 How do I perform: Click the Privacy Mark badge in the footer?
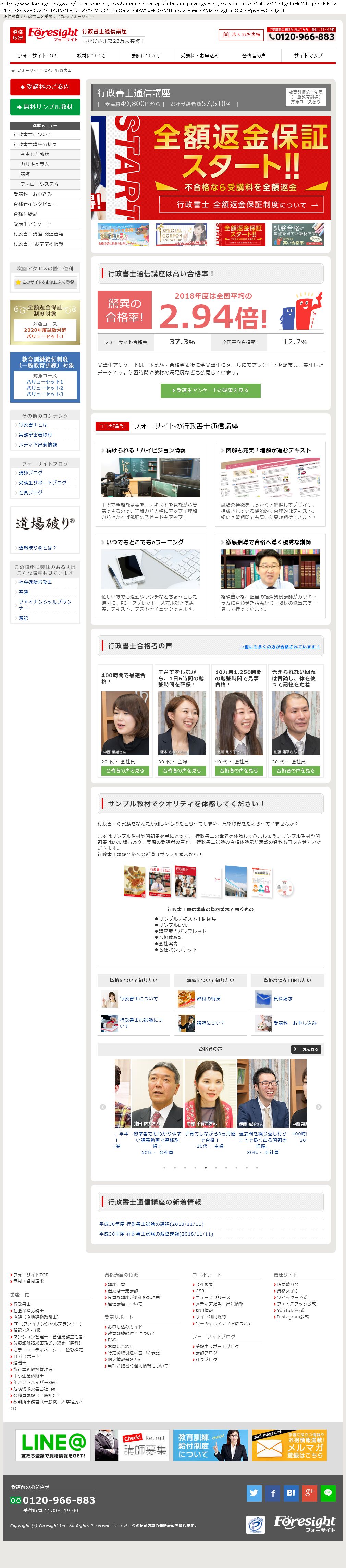pos(256,1525)
